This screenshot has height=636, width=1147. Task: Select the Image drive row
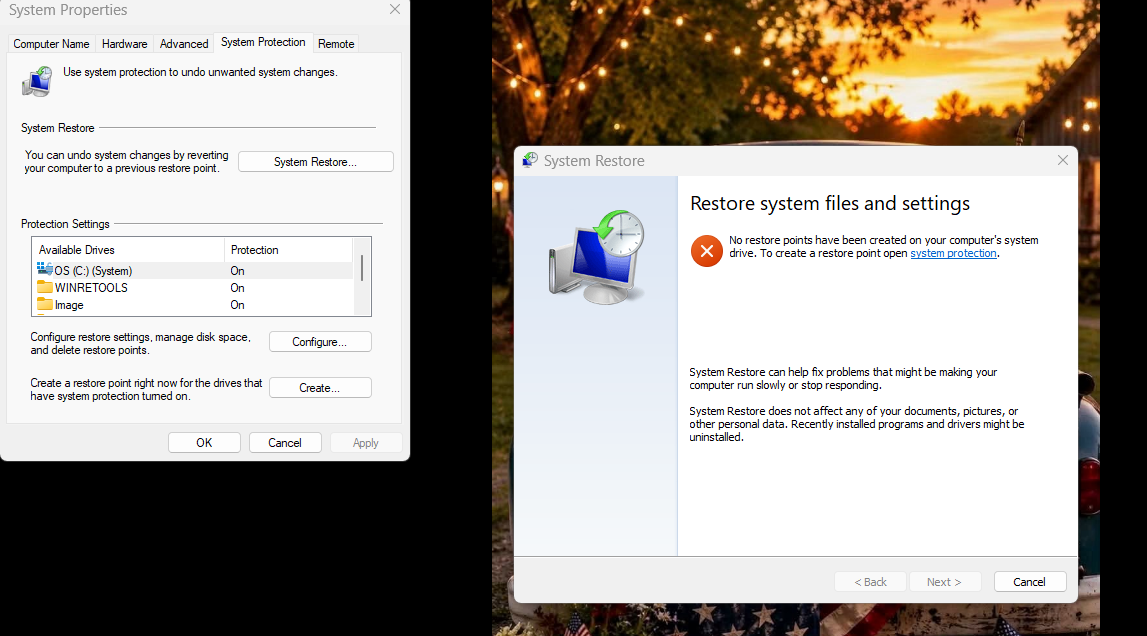(193, 305)
